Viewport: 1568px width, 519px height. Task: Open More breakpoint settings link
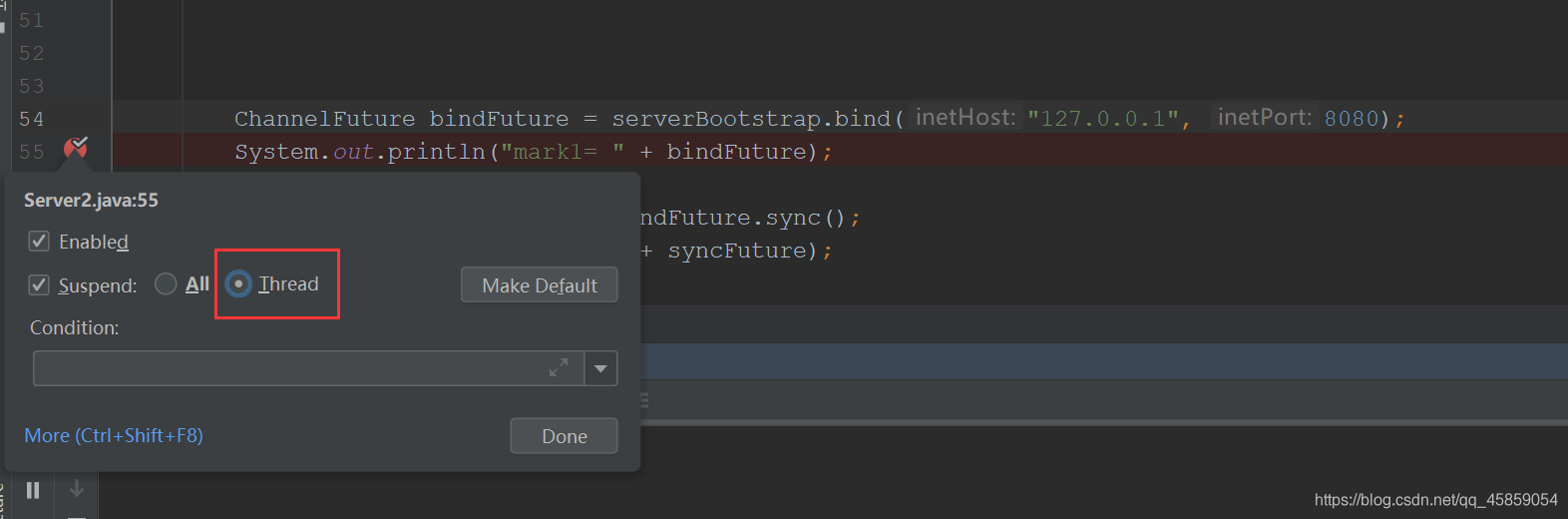pyautogui.click(x=114, y=436)
